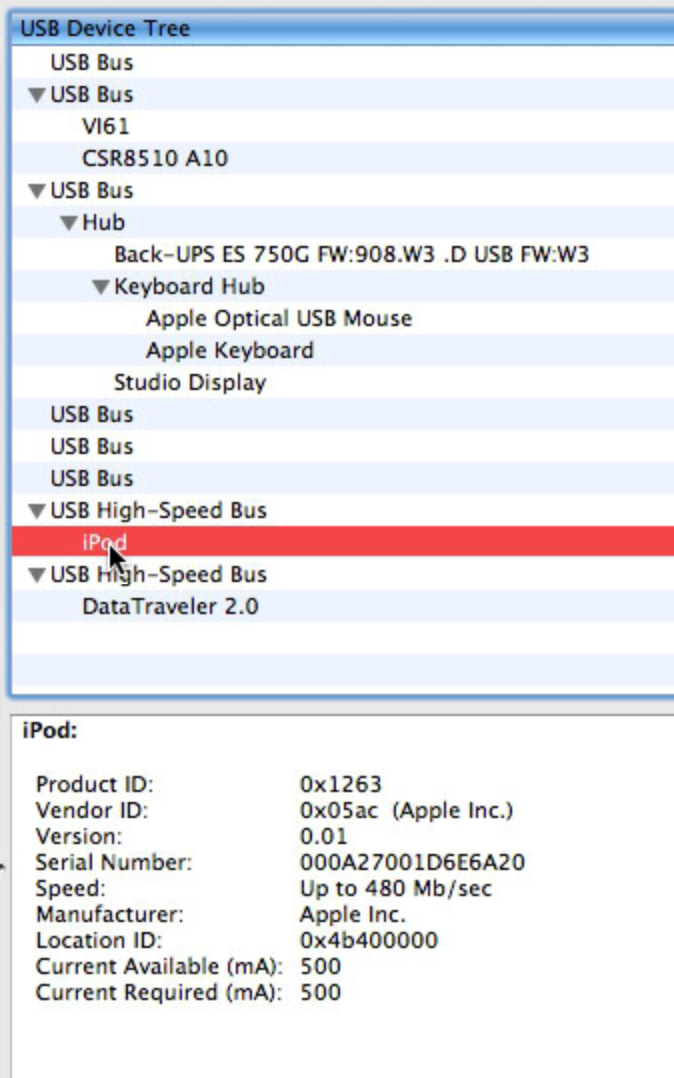The image size is (674, 1078).
Task: Collapse the USB Bus containing the Hub
Action: coord(37,191)
